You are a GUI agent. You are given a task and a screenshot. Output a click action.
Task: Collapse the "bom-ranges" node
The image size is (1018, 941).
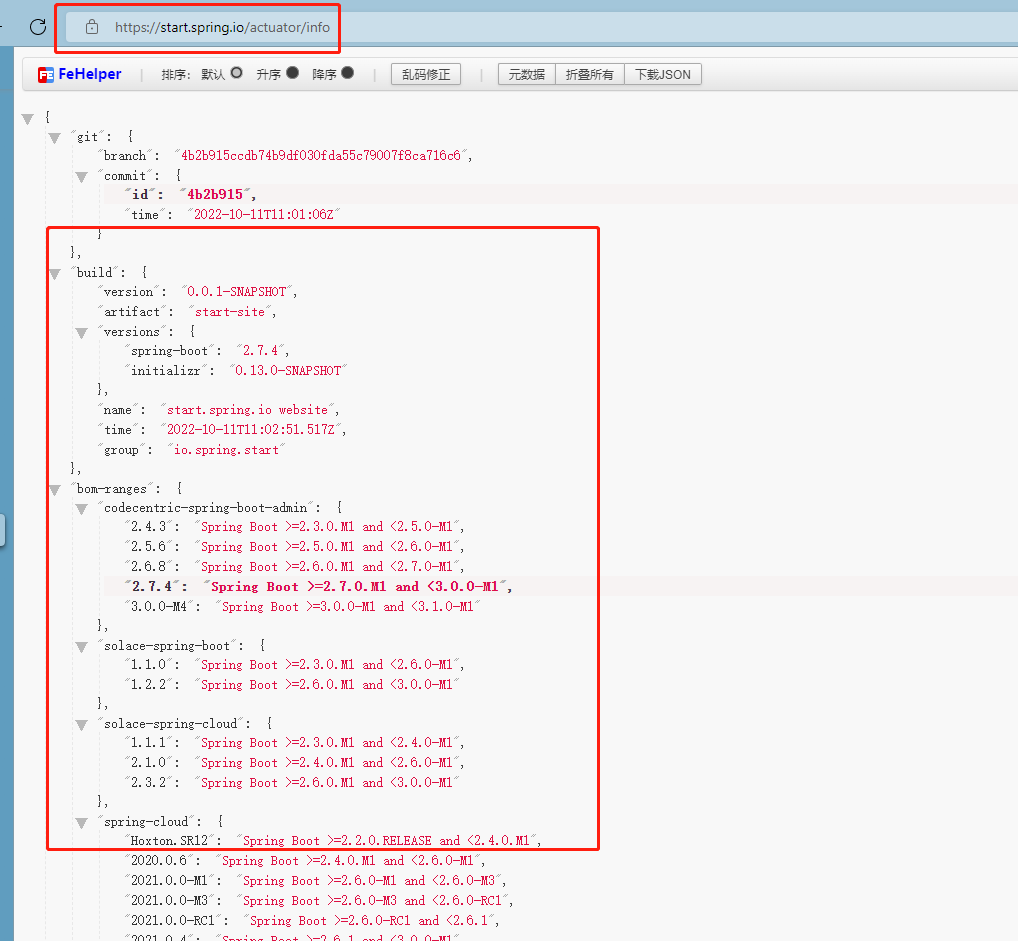click(55, 490)
